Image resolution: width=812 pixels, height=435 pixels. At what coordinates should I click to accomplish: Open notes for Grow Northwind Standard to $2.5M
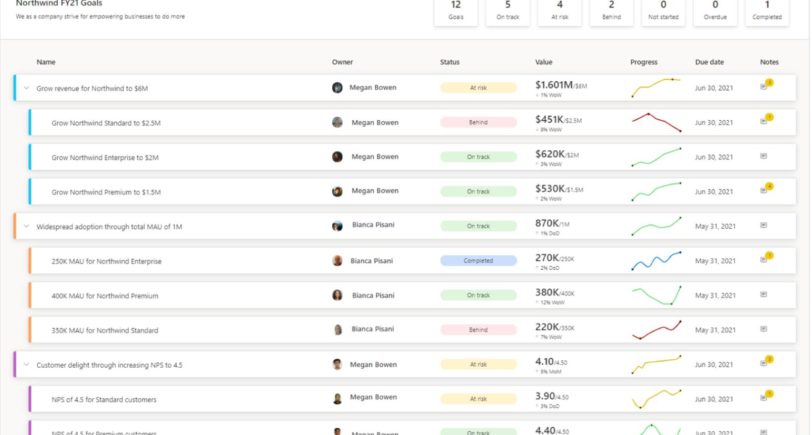coord(765,120)
